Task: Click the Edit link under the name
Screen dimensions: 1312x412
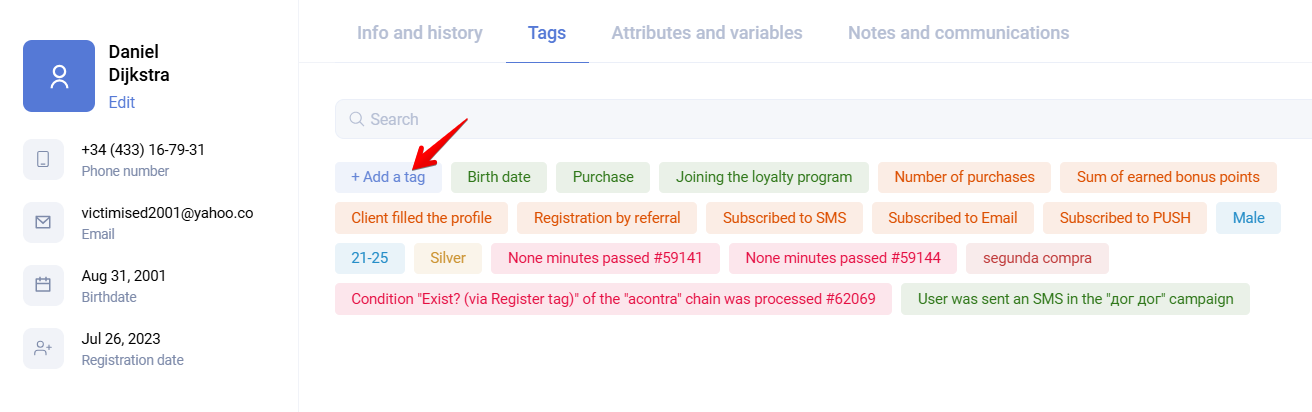Action: click(122, 102)
